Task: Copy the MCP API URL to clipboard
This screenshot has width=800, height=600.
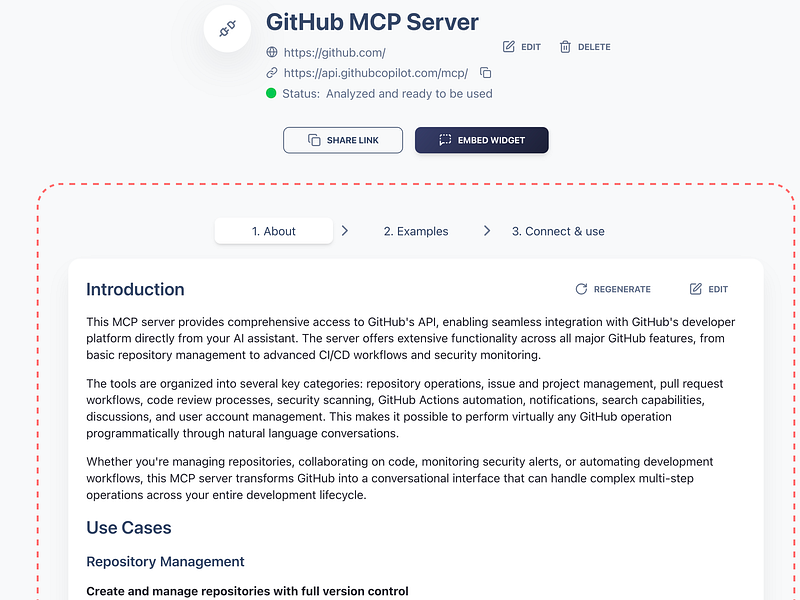Action: [x=485, y=73]
